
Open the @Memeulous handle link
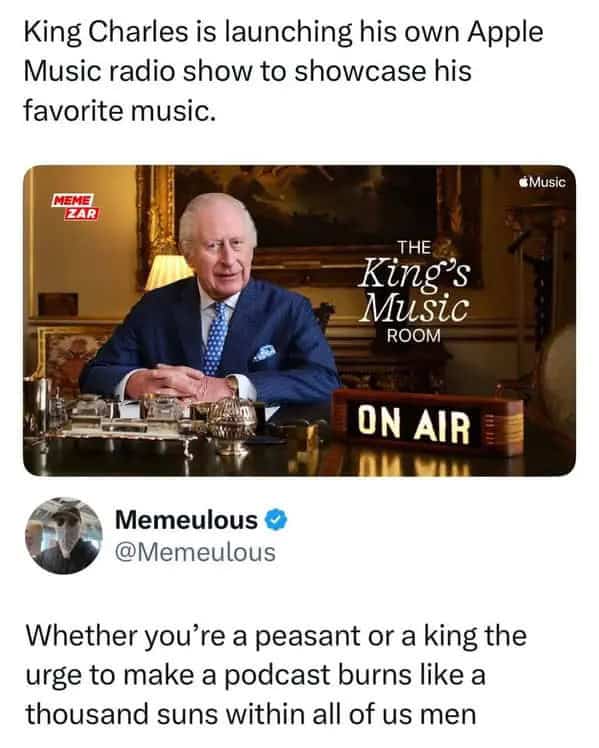point(196,552)
